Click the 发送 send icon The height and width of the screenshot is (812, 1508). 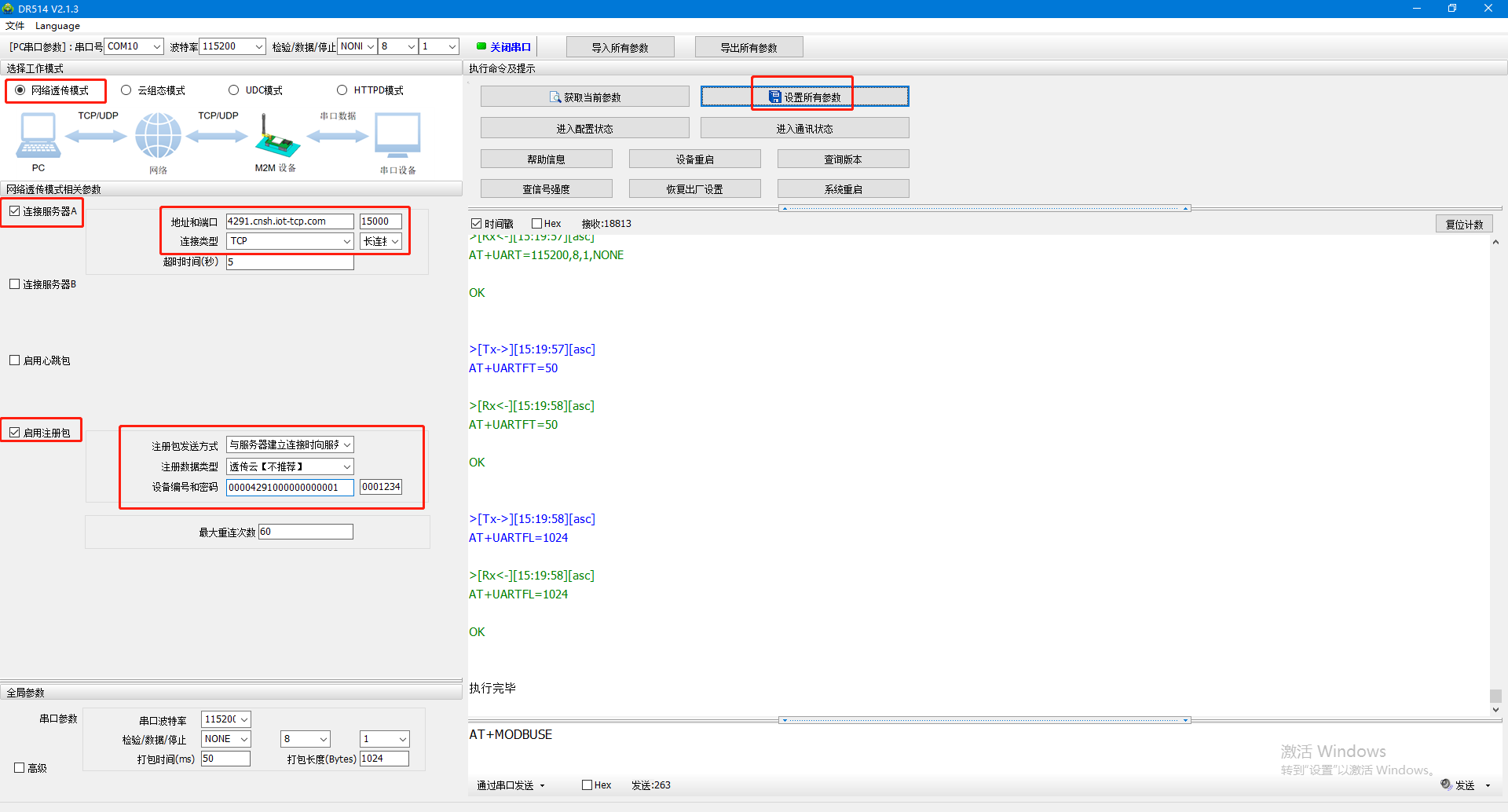[1446, 785]
